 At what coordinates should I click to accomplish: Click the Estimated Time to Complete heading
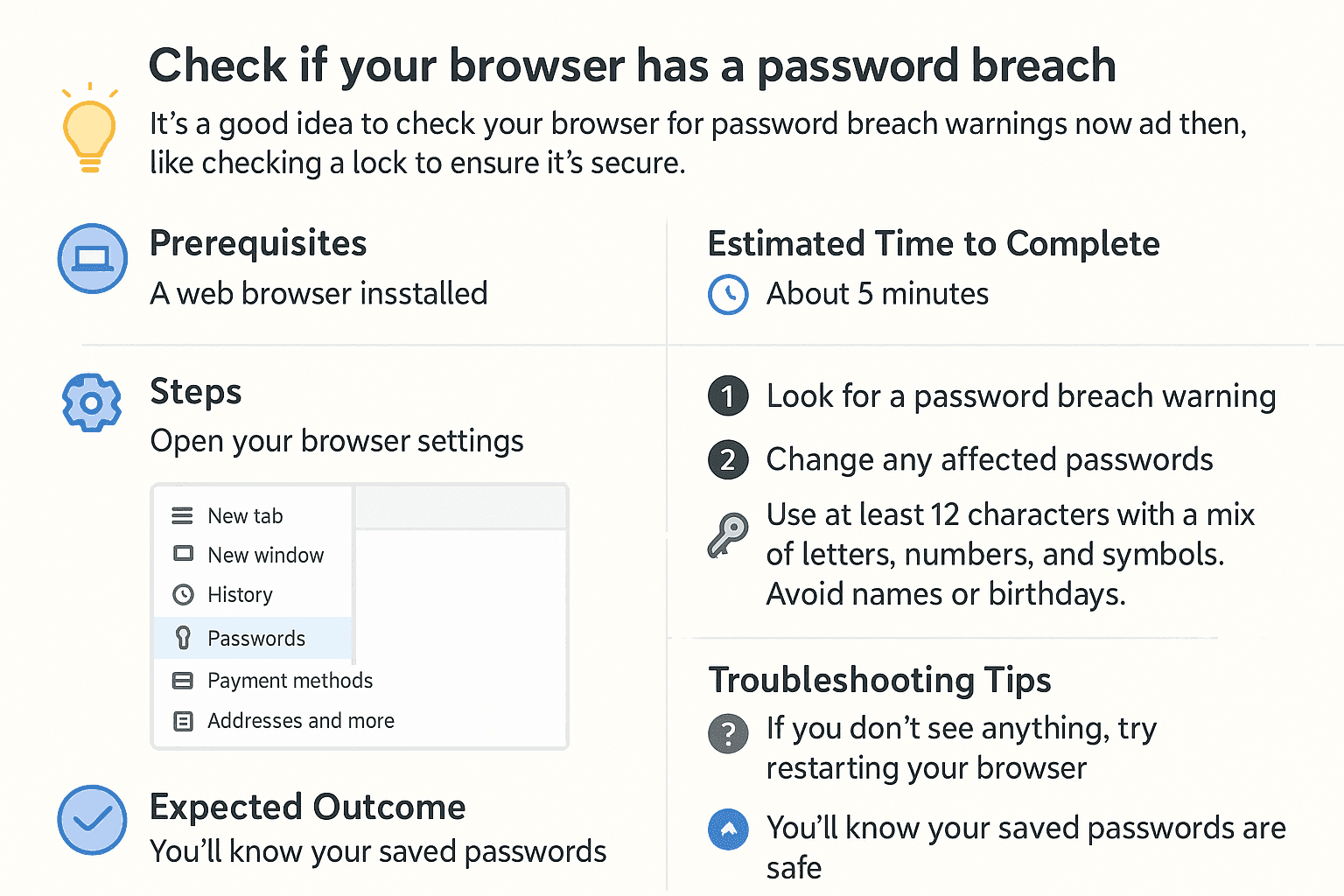tap(934, 244)
